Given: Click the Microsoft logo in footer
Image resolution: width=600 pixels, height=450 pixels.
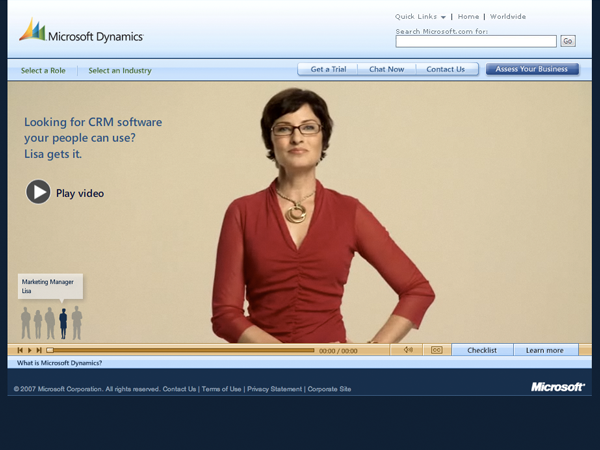Looking at the screenshot, I should point(558,387).
